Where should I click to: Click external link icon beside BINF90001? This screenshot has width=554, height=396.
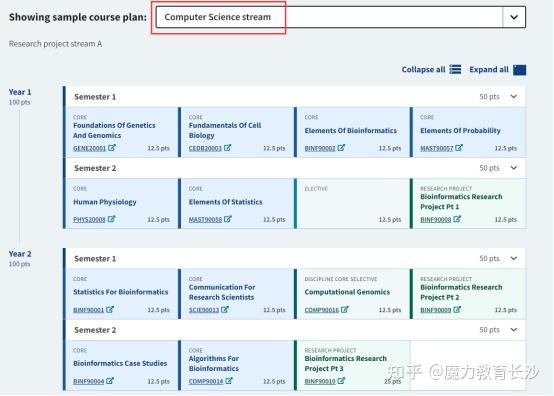pyautogui.click(x=110, y=309)
